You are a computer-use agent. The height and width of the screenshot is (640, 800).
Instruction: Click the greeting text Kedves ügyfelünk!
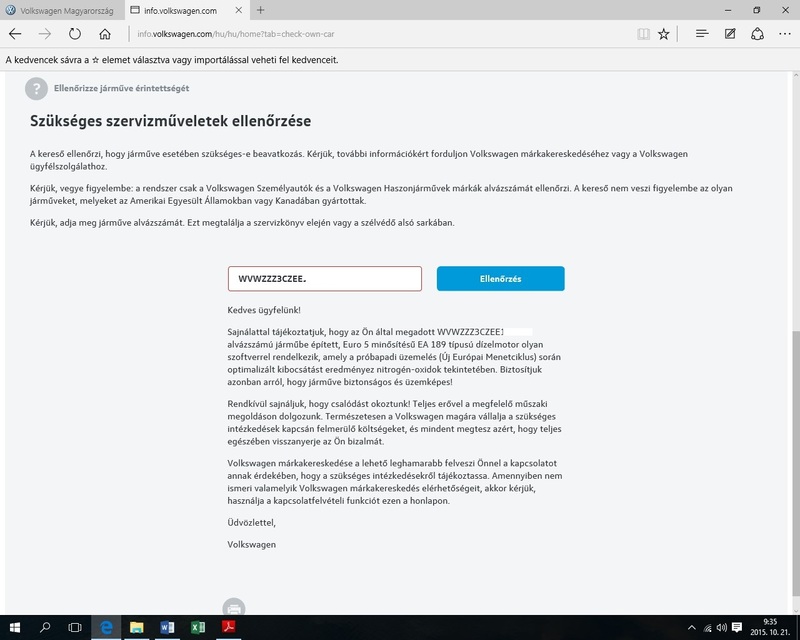click(x=264, y=310)
